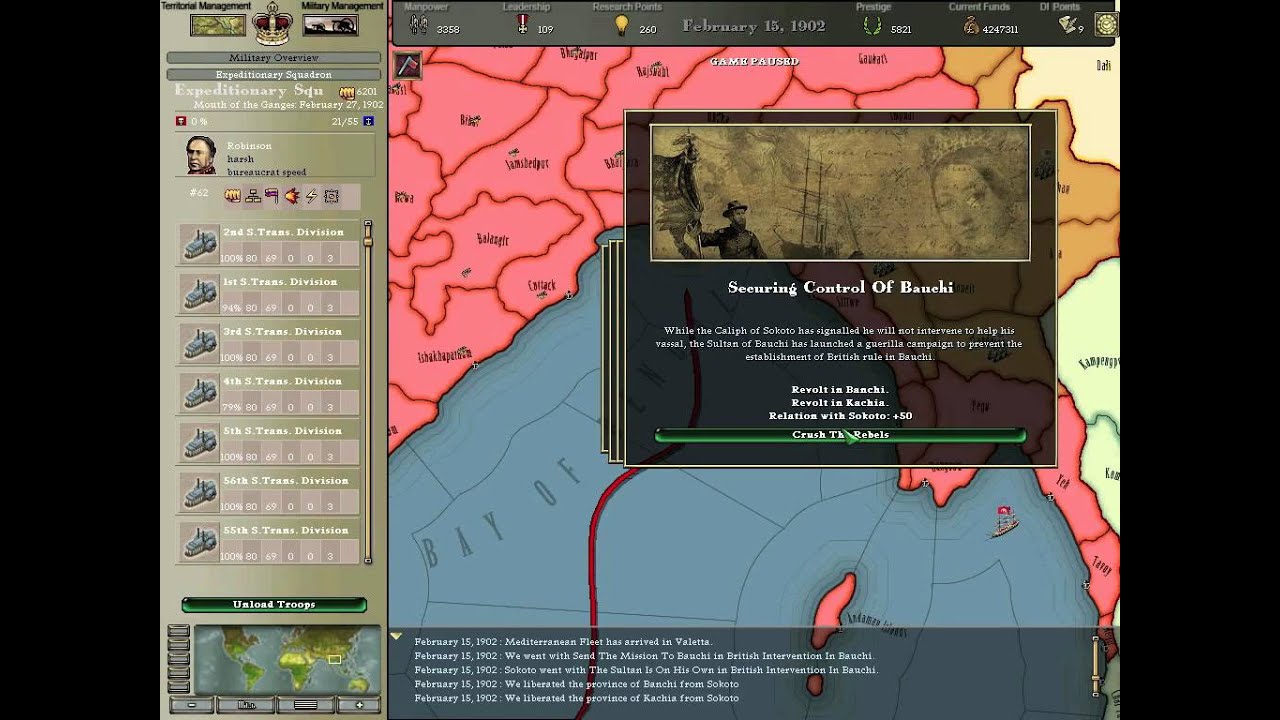
Task: Open the Expeditionary Squadron tab
Action: click(273, 74)
